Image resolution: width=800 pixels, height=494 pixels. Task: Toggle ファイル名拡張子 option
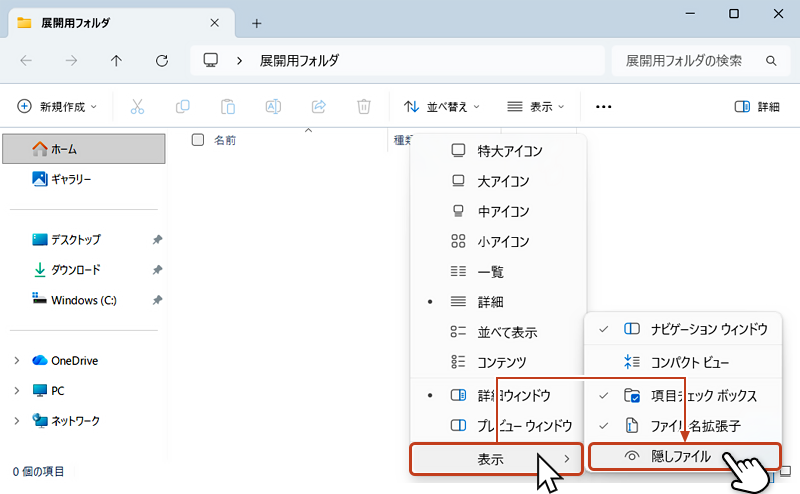click(683, 426)
